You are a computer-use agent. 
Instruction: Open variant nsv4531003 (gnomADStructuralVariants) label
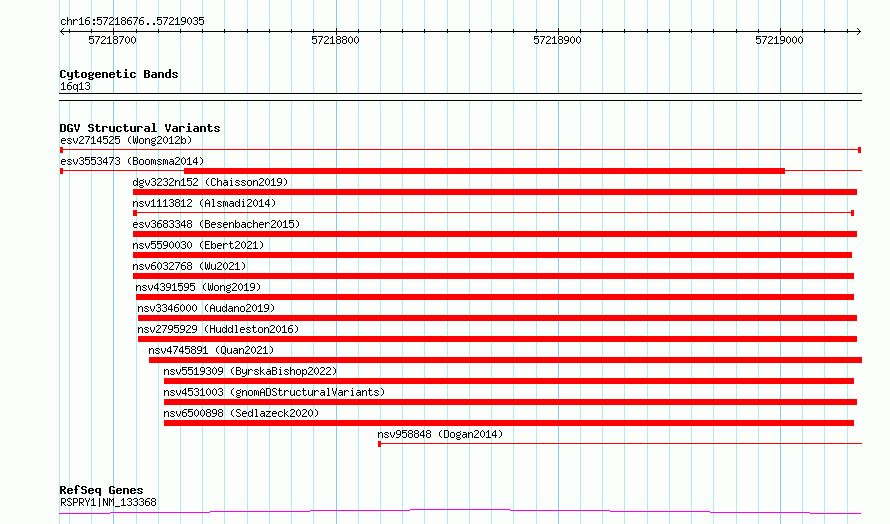click(x=274, y=392)
